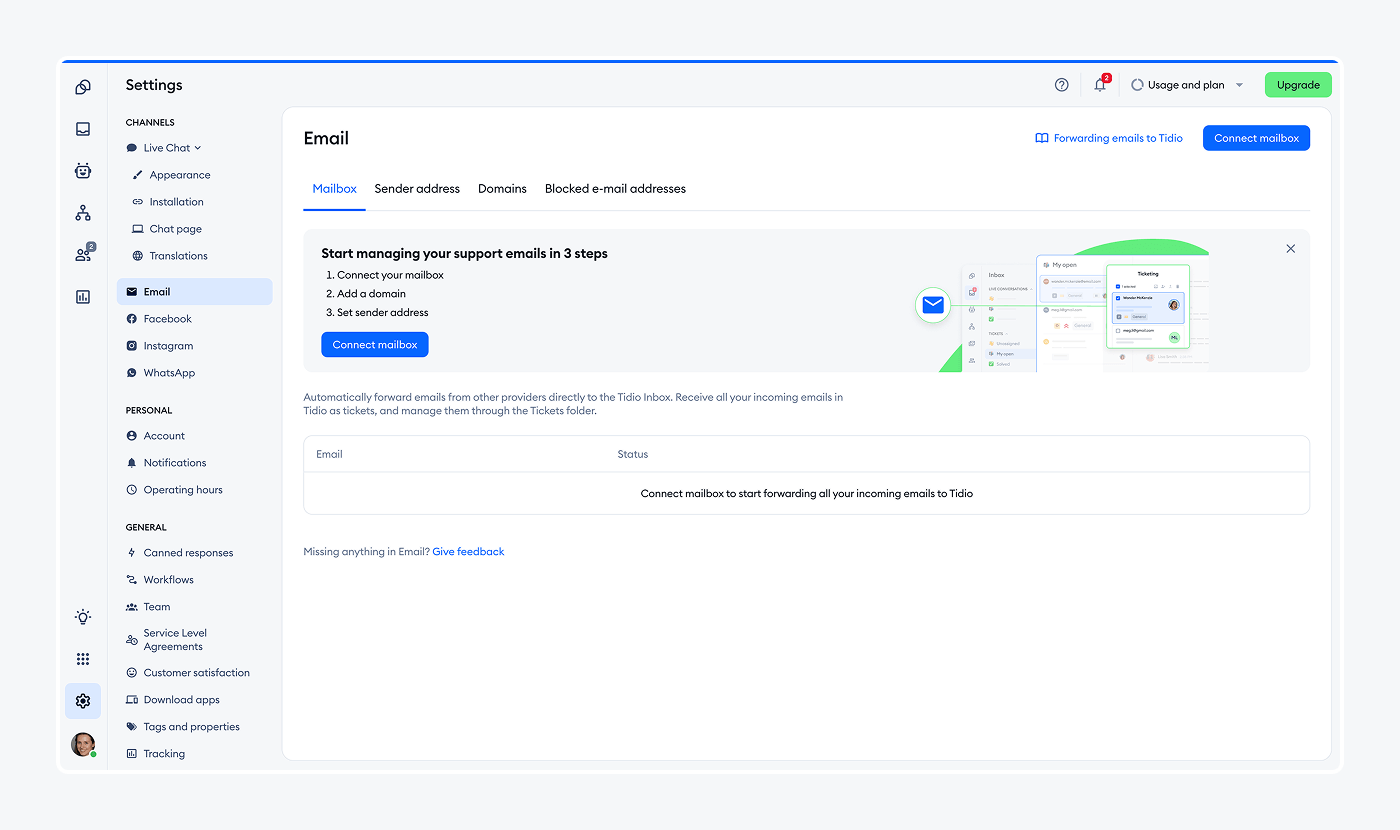This screenshot has width=1400, height=830.
Task: Open the Inbox panel from the sidebar
Action: pyautogui.click(x=83, y=128)
